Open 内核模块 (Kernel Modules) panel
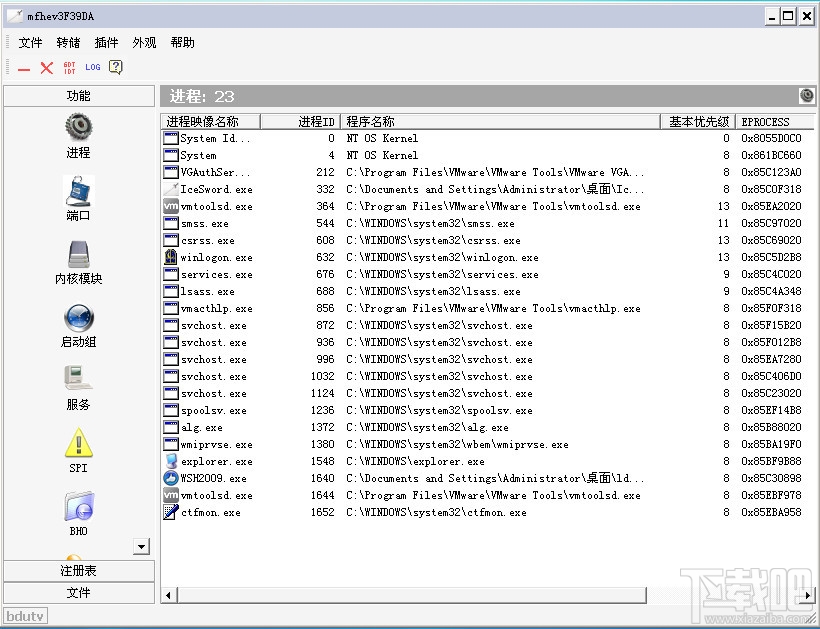The image size is (820, 629). [78, 255]
